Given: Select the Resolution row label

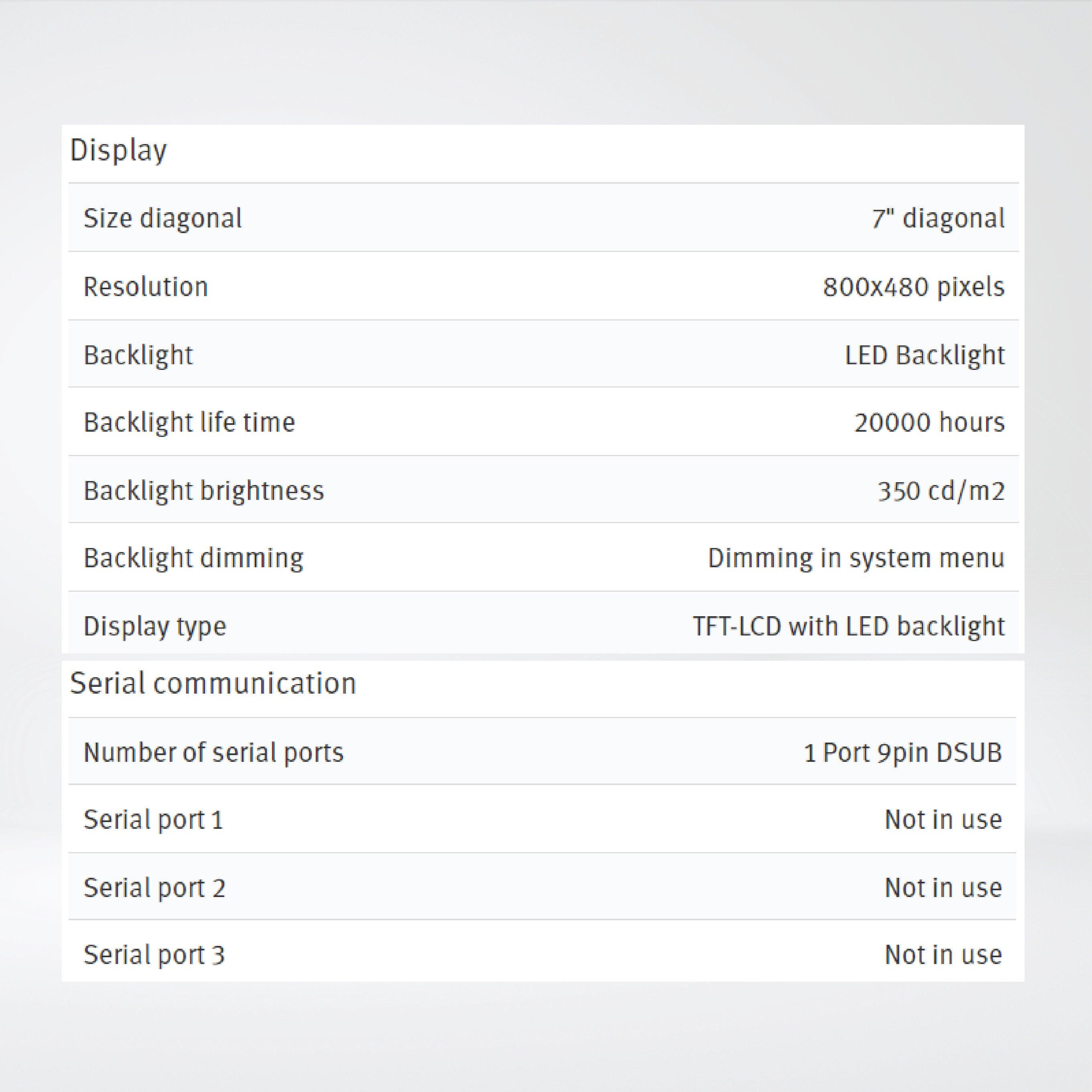Looking at the screenshot, I should [146, 287].
